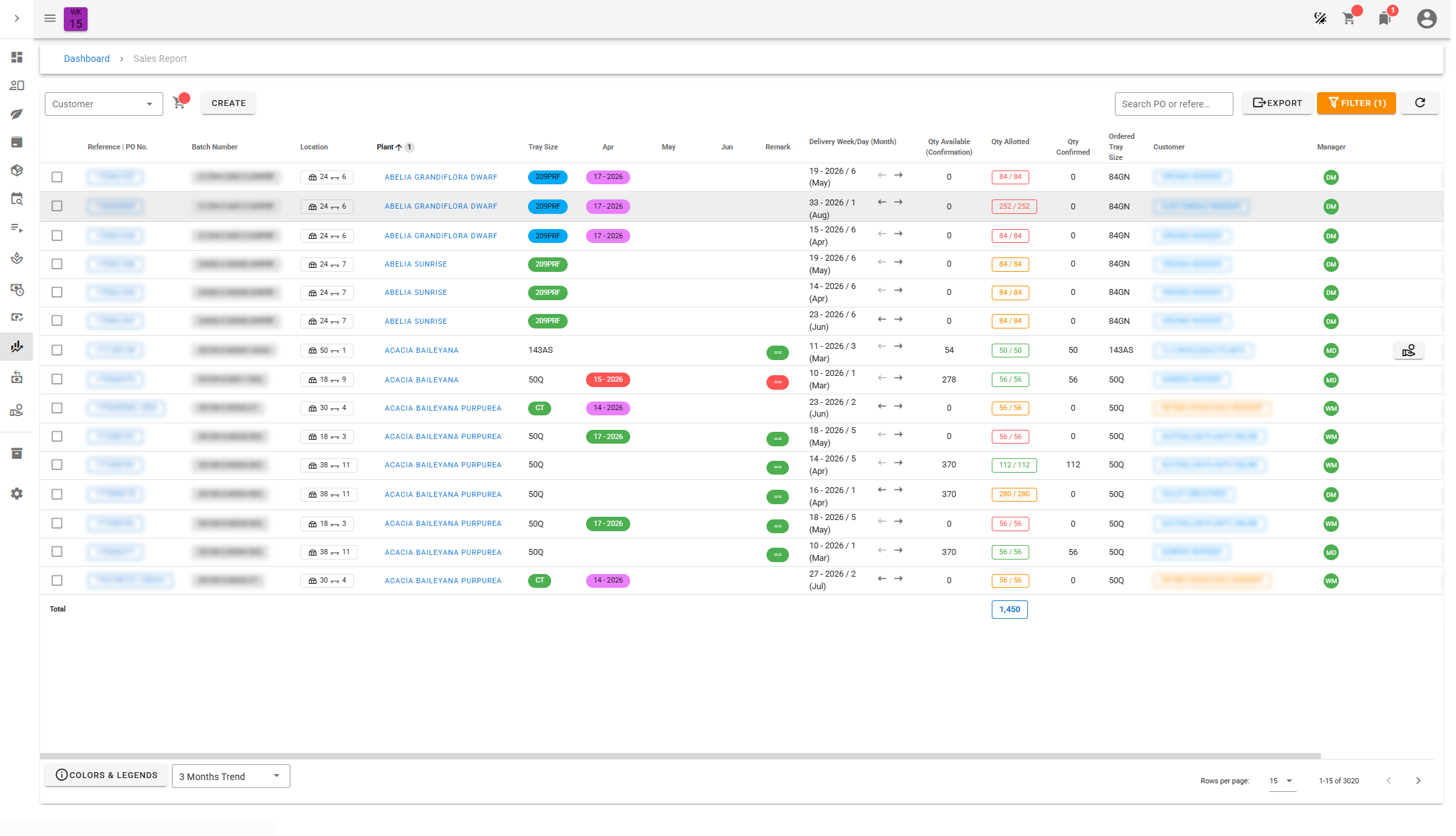Open the shopping cart icon in top bar
This screenshot has height=836, width=1456.
pyautogui.click(x=1349, y=18)
